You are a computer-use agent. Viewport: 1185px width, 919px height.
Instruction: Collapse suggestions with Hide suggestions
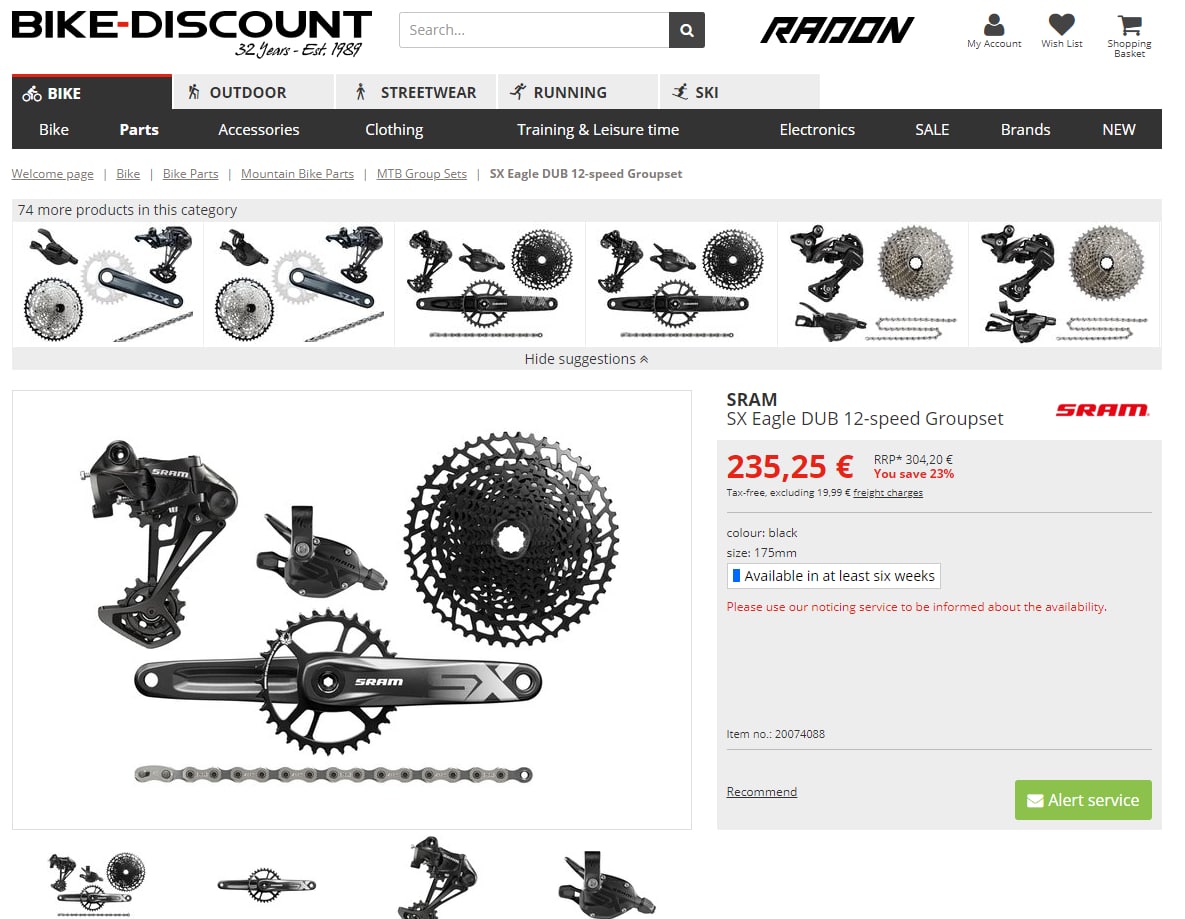point(586,359)
